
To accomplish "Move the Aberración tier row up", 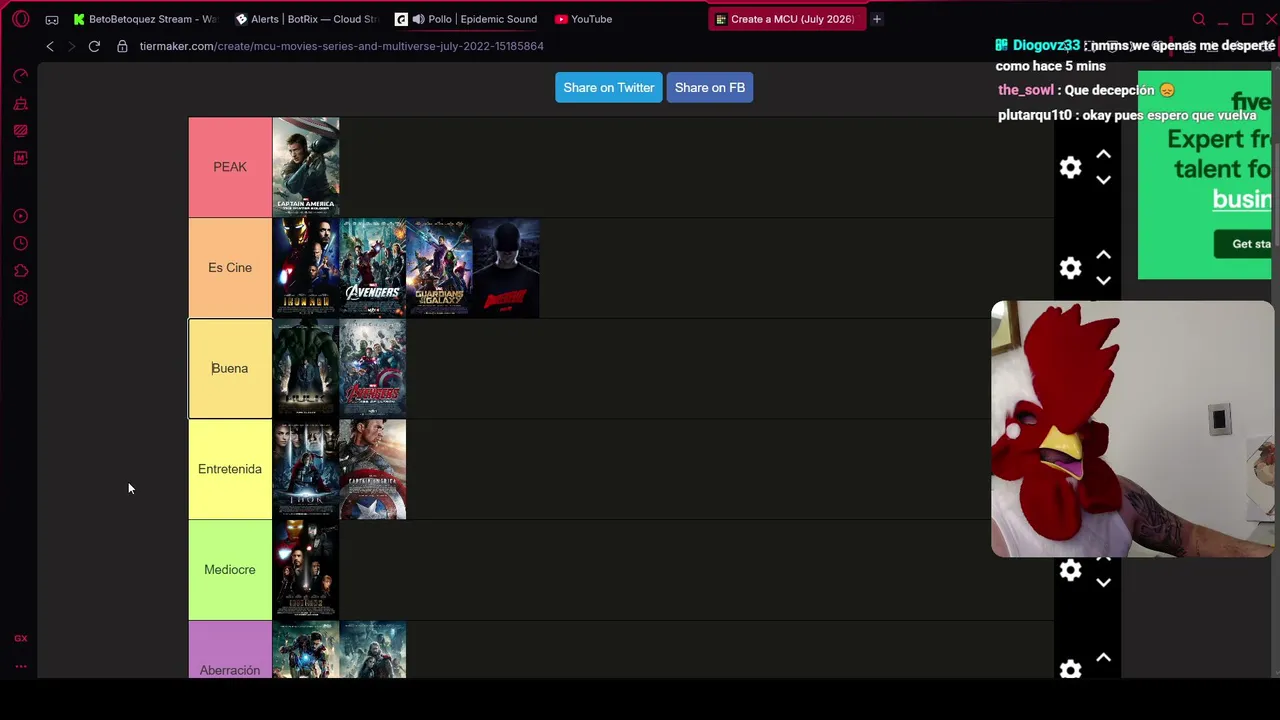I will click(x=1103, y=657).
